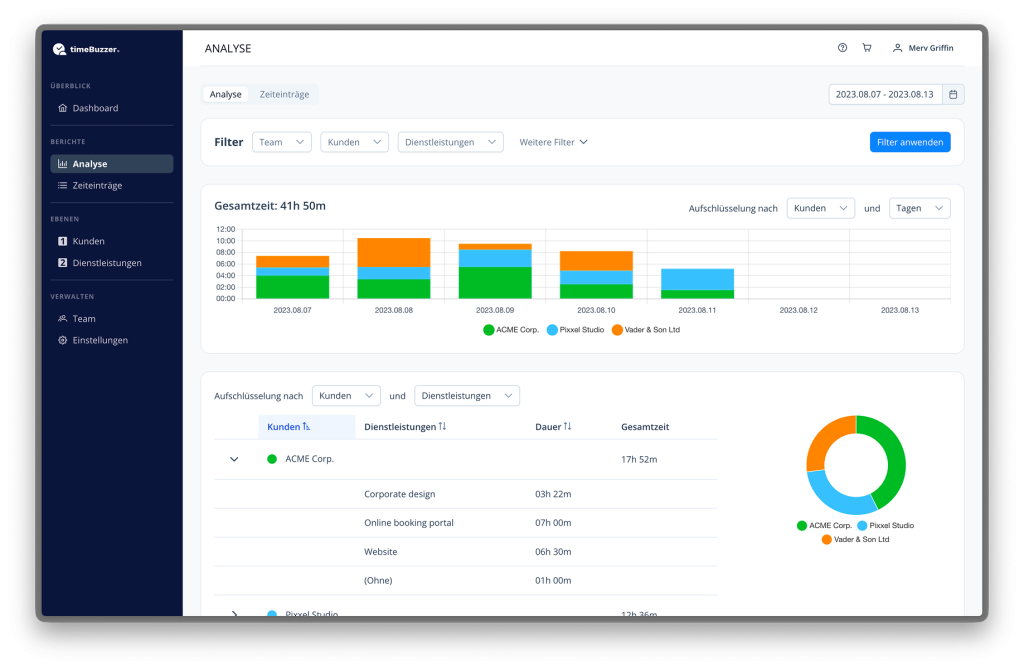
Task: Sort table by Dauer column
Action: click(553, 427)
